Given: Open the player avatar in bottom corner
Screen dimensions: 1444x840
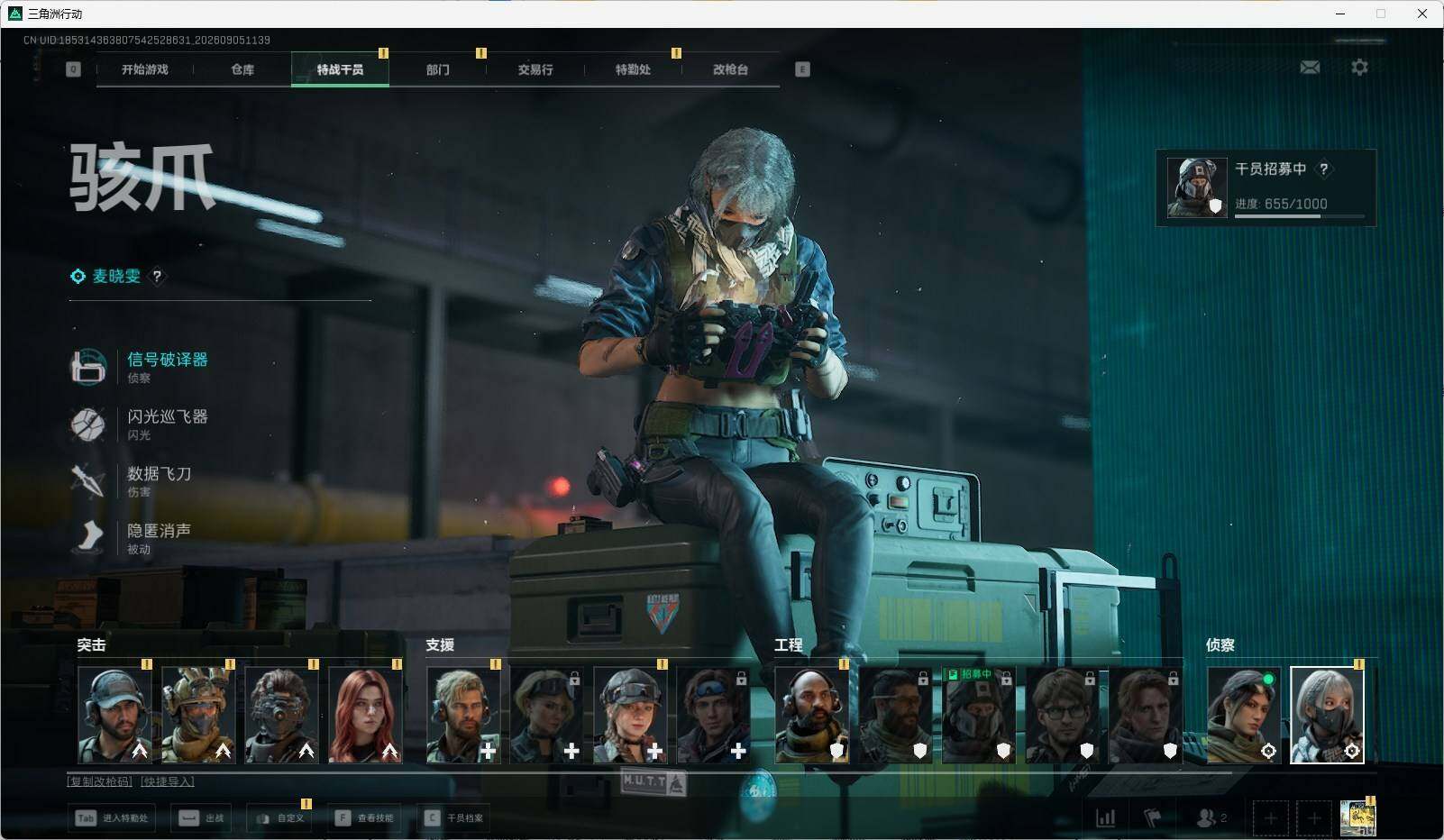Looking at the screenshot, I should pos(1357,818).
